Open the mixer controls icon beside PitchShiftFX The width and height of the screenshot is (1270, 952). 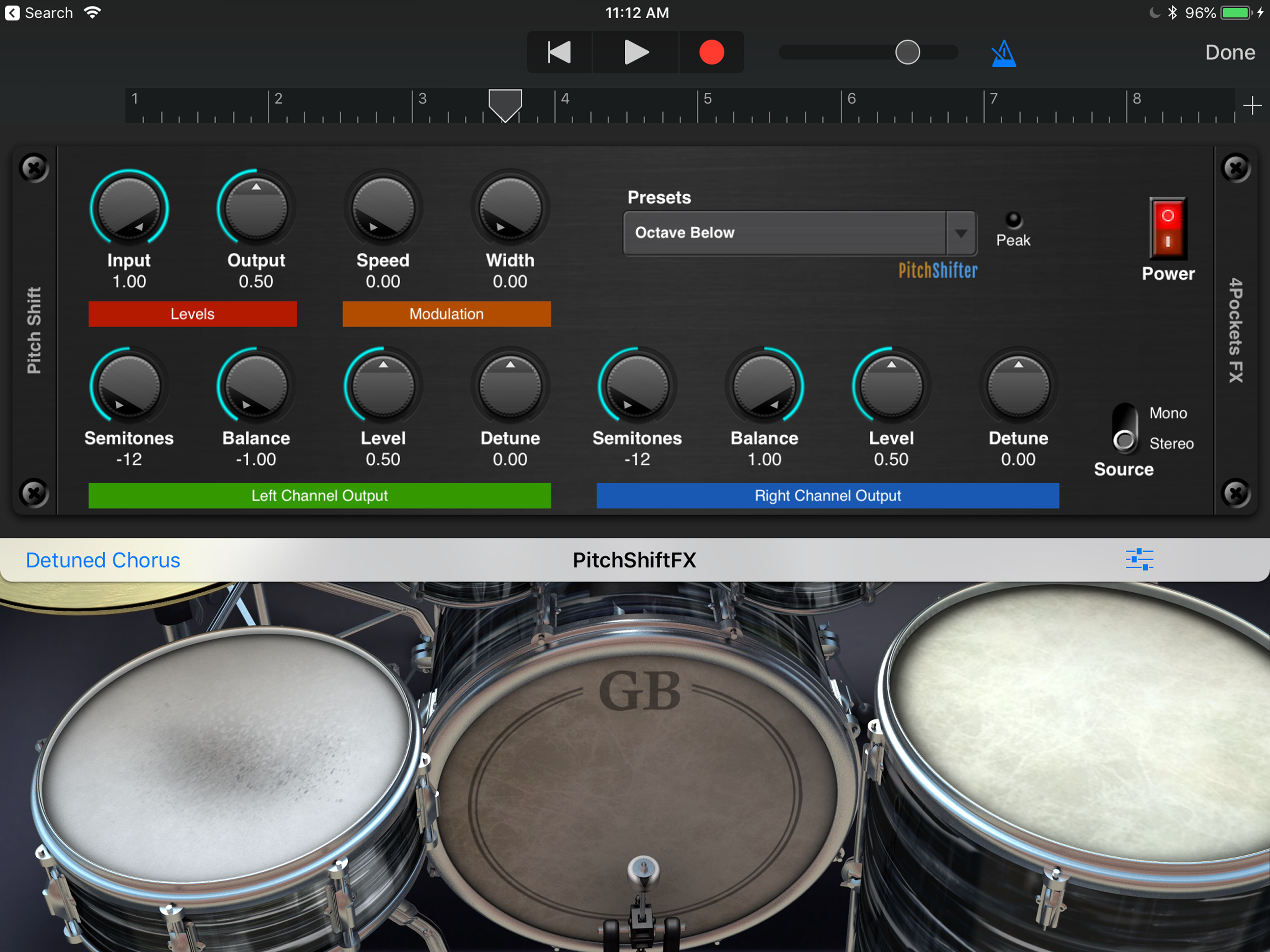(1139, 559)
